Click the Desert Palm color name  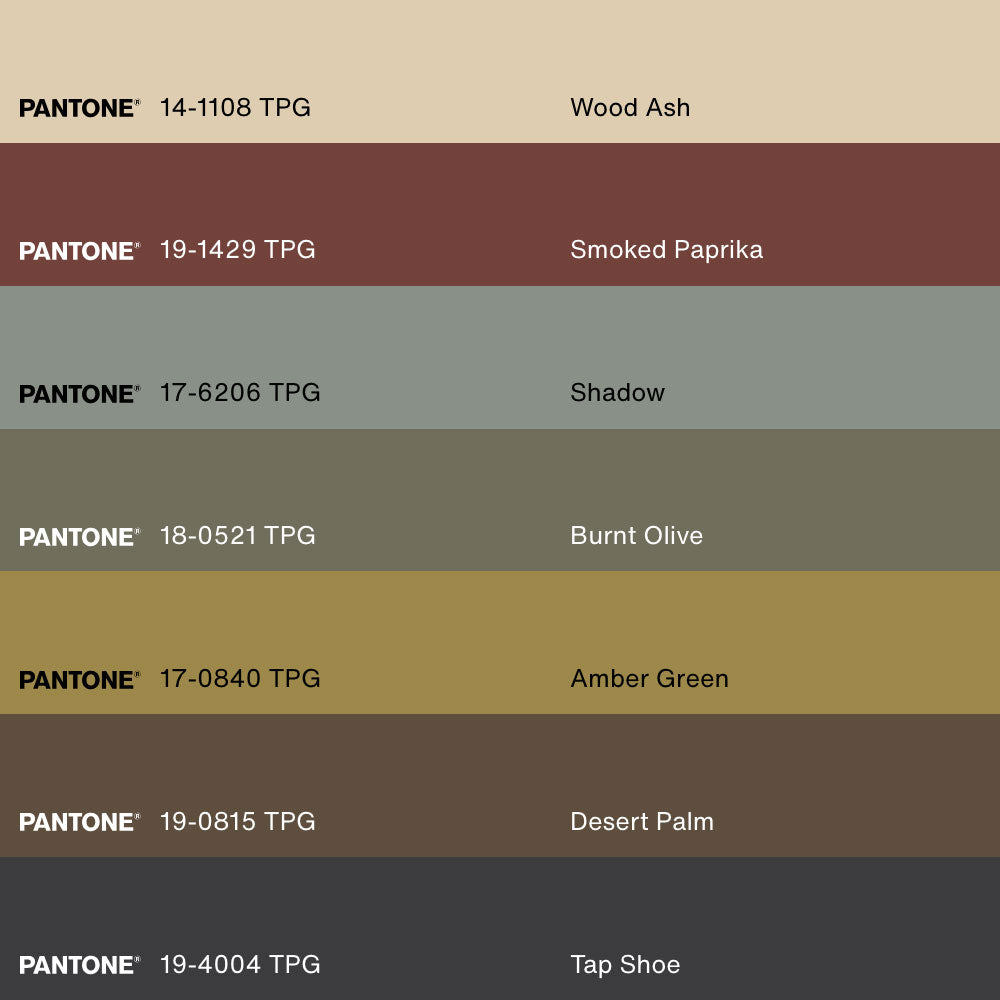[x=642, y=822]
